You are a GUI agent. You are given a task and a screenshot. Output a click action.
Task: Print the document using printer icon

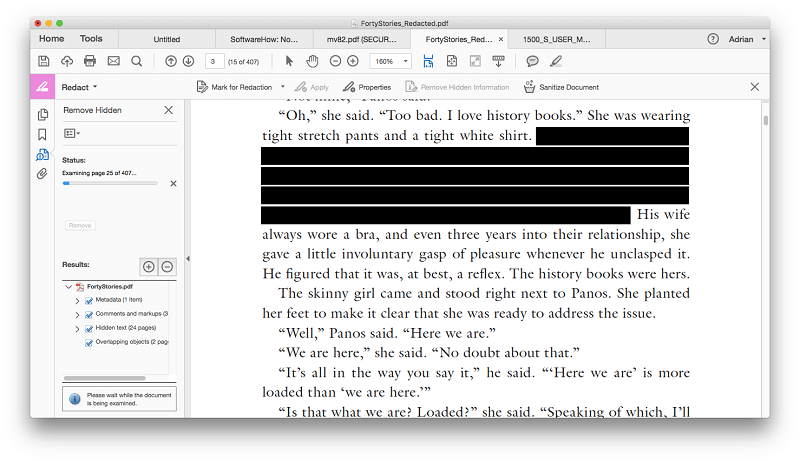coord(90,61)
